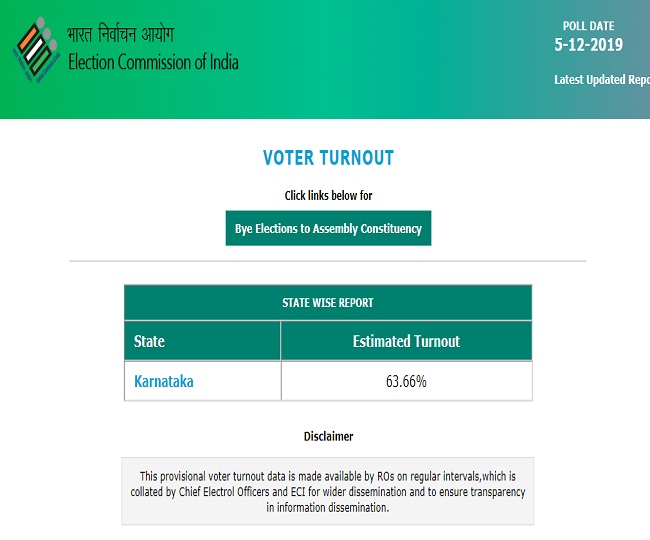650x540 pixels.
Task: Click the 63.66% turnout value cell
Action: [x=406, y=381]
